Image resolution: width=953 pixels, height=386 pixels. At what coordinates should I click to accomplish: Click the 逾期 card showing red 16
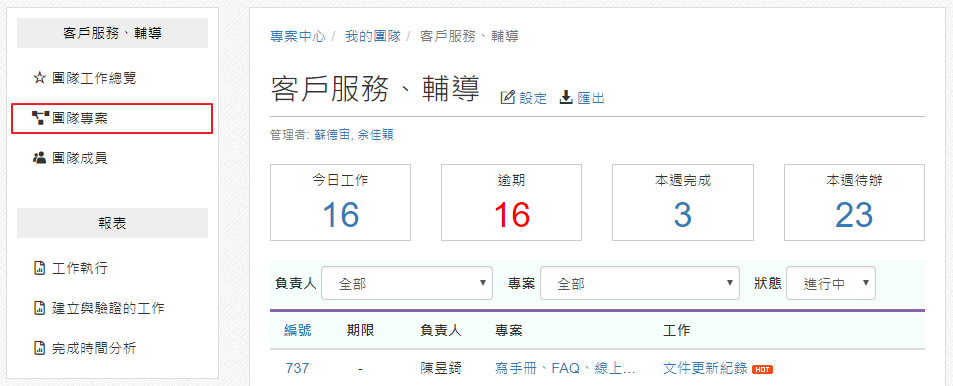pyautogui.click(x=511, y=202)
